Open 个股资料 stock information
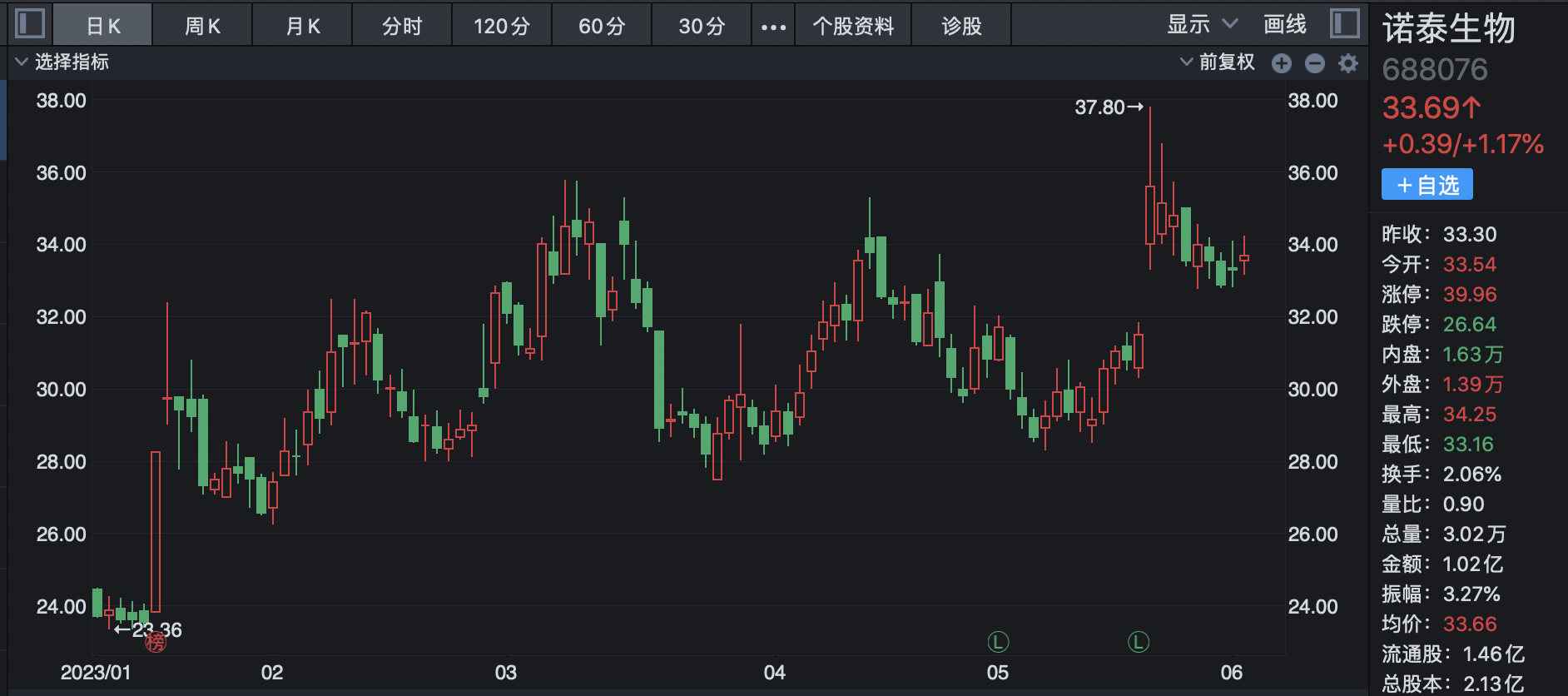The width and height of the screenshot is (1568, 696). [x=853, y=26]
